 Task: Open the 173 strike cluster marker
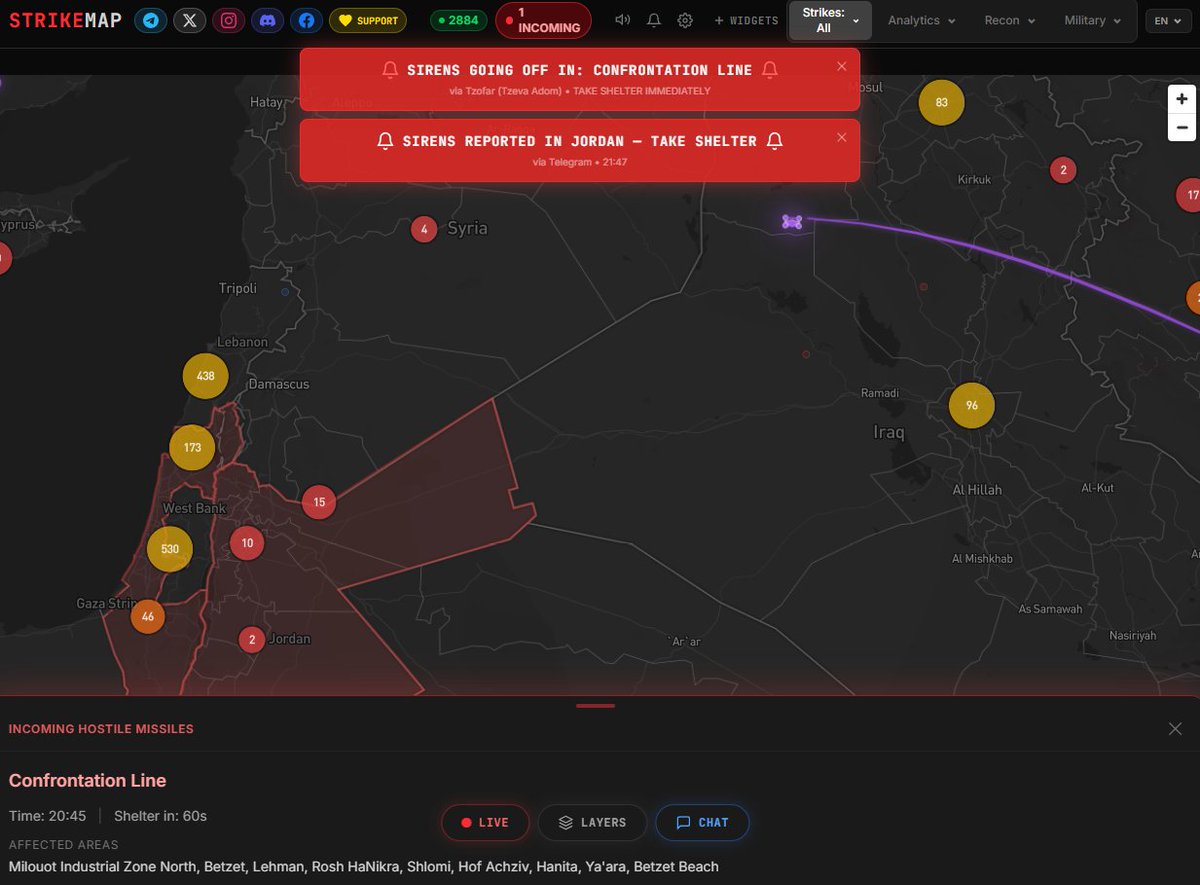click(193, 447)
